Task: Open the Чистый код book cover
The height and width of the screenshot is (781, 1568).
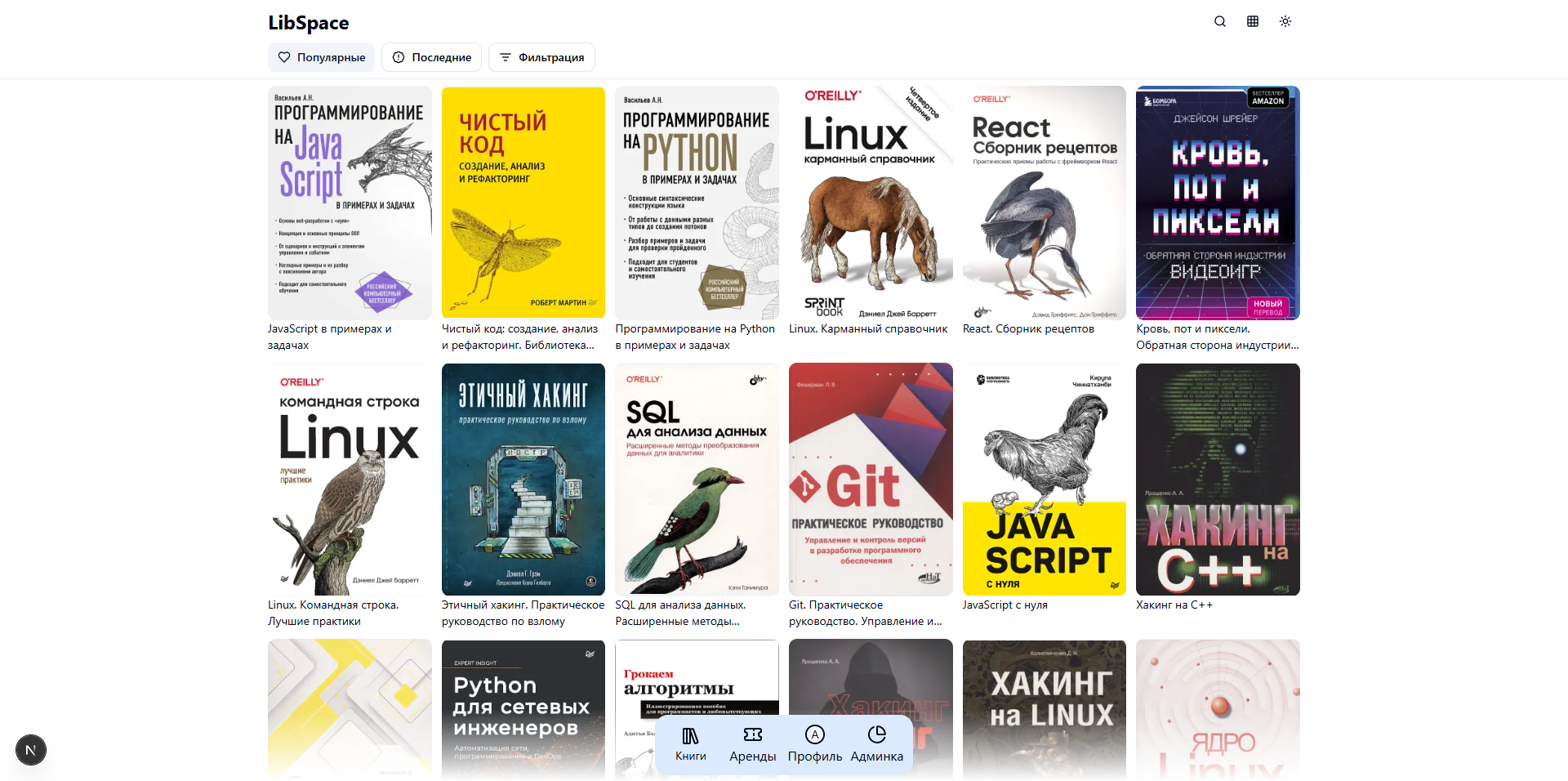Action: coord(523,203)
